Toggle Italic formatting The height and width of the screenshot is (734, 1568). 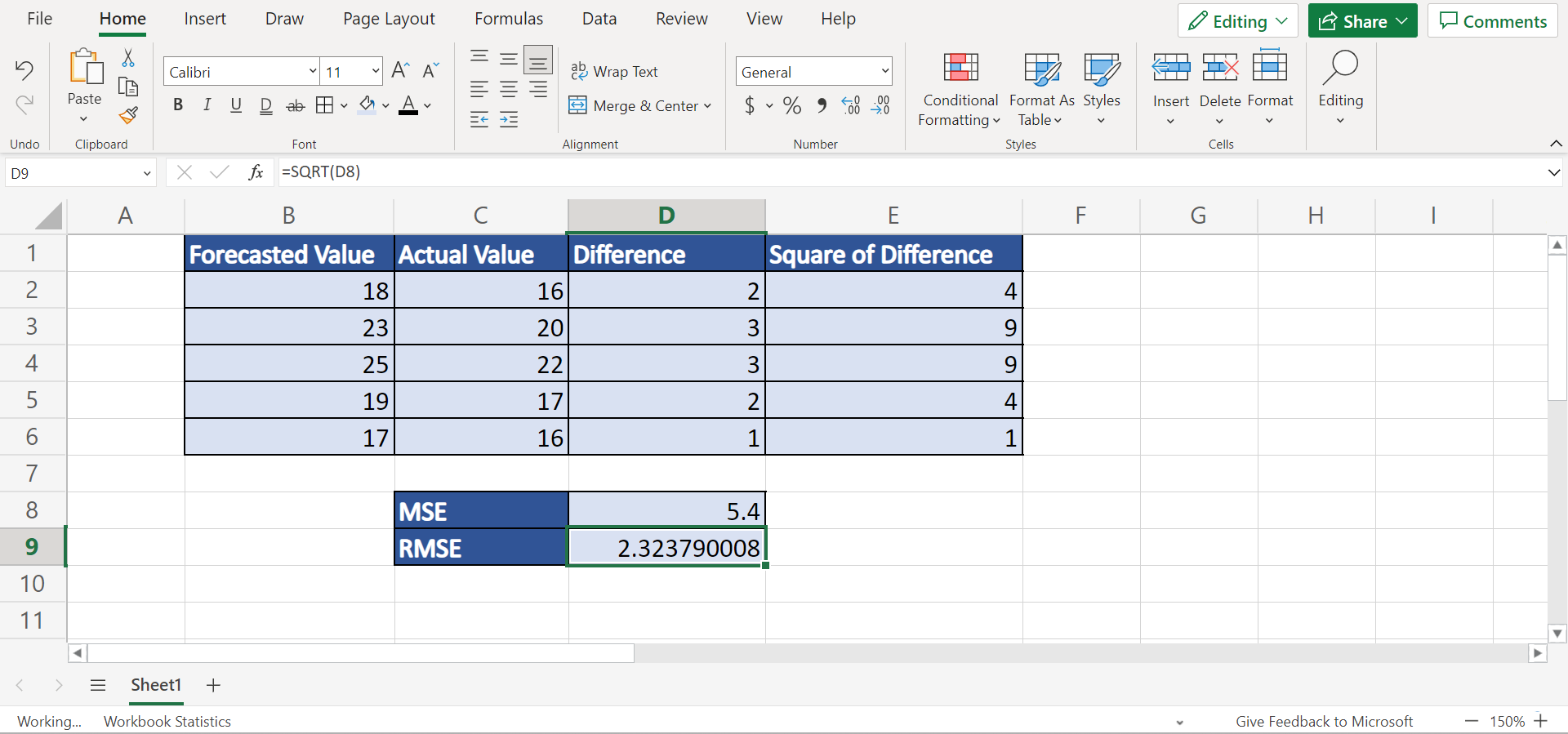207,105
